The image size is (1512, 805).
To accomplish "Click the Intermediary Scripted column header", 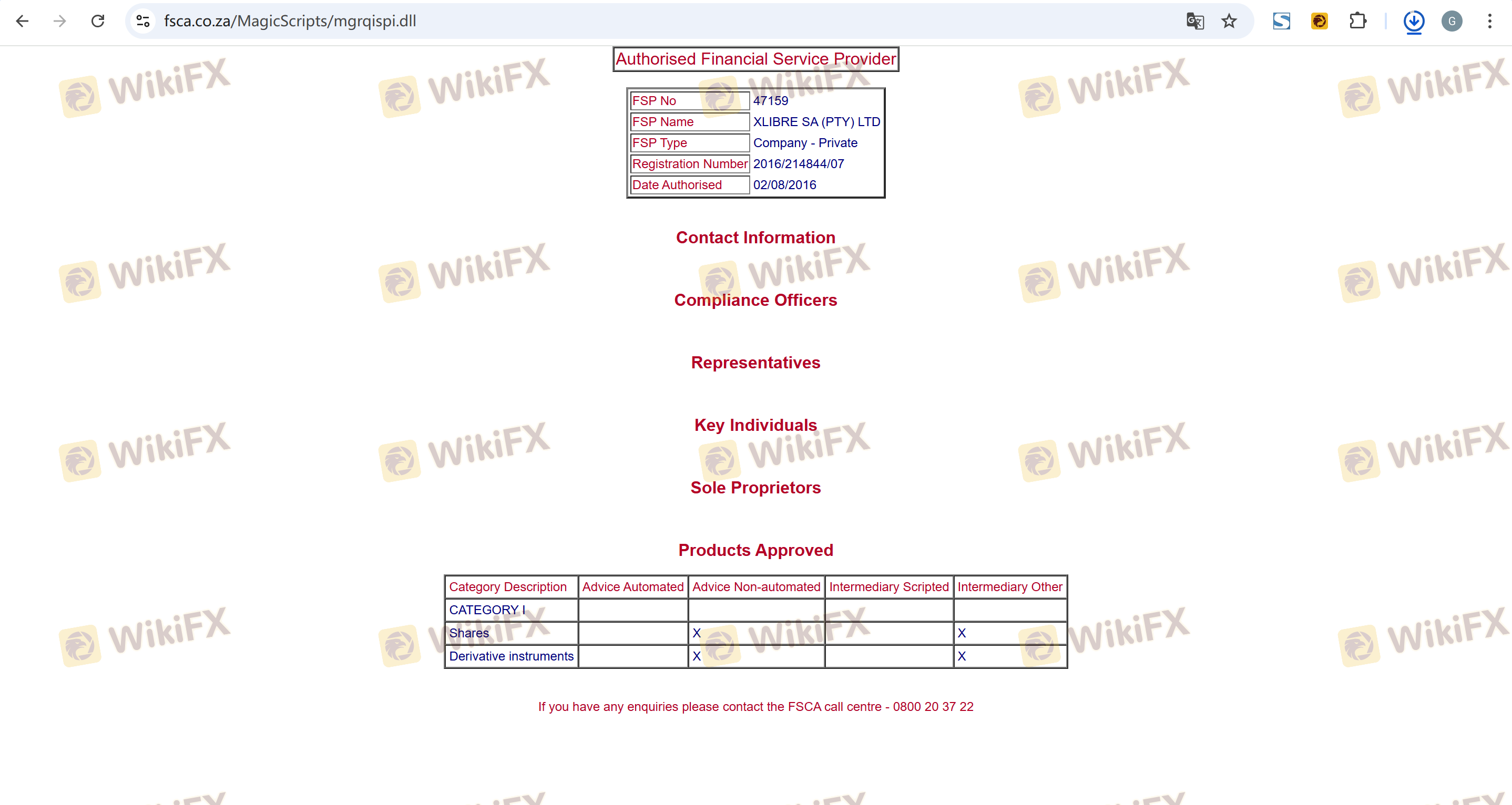I will coord(888,587).
